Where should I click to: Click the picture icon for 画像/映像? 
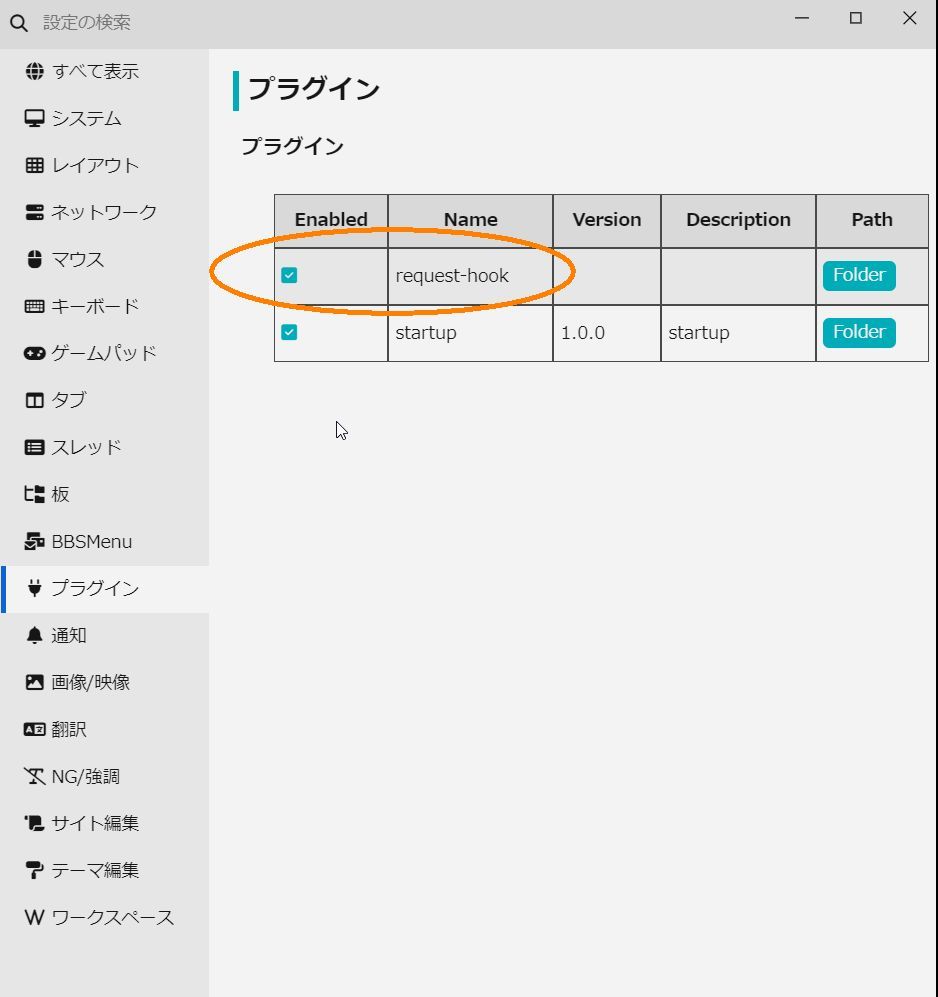pos(34,682)
